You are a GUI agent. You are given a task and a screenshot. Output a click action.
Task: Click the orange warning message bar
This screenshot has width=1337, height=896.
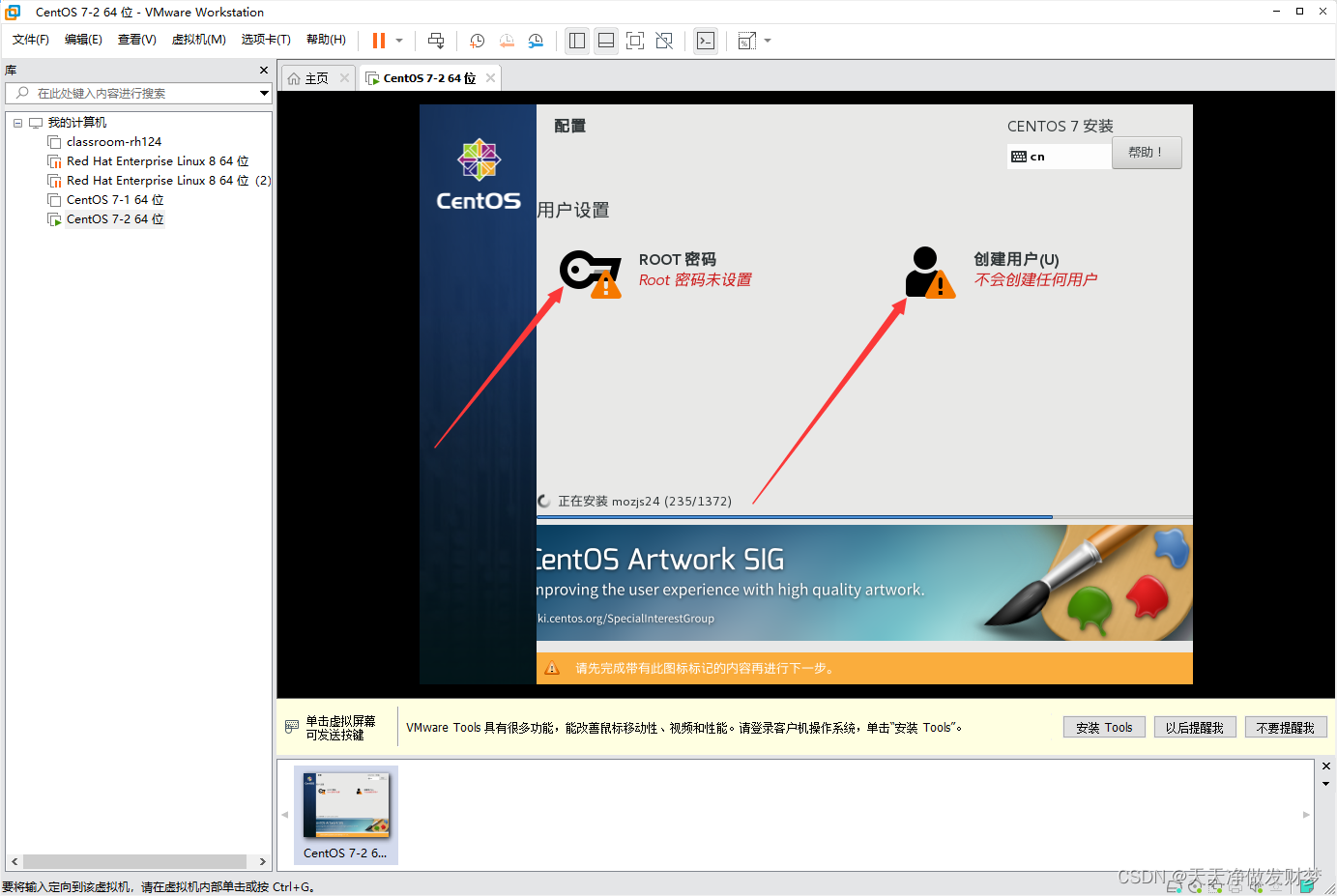tap(864, 668)
